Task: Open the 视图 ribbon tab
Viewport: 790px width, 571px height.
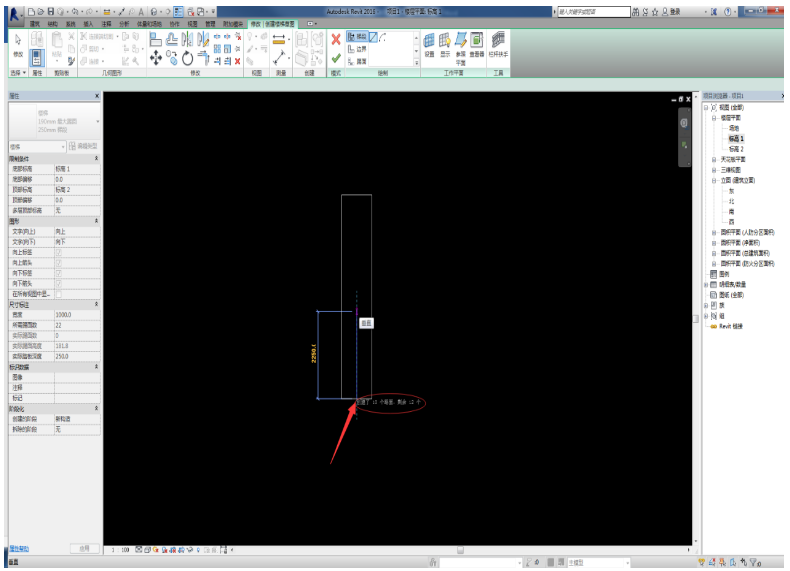Action: point(192,22)
